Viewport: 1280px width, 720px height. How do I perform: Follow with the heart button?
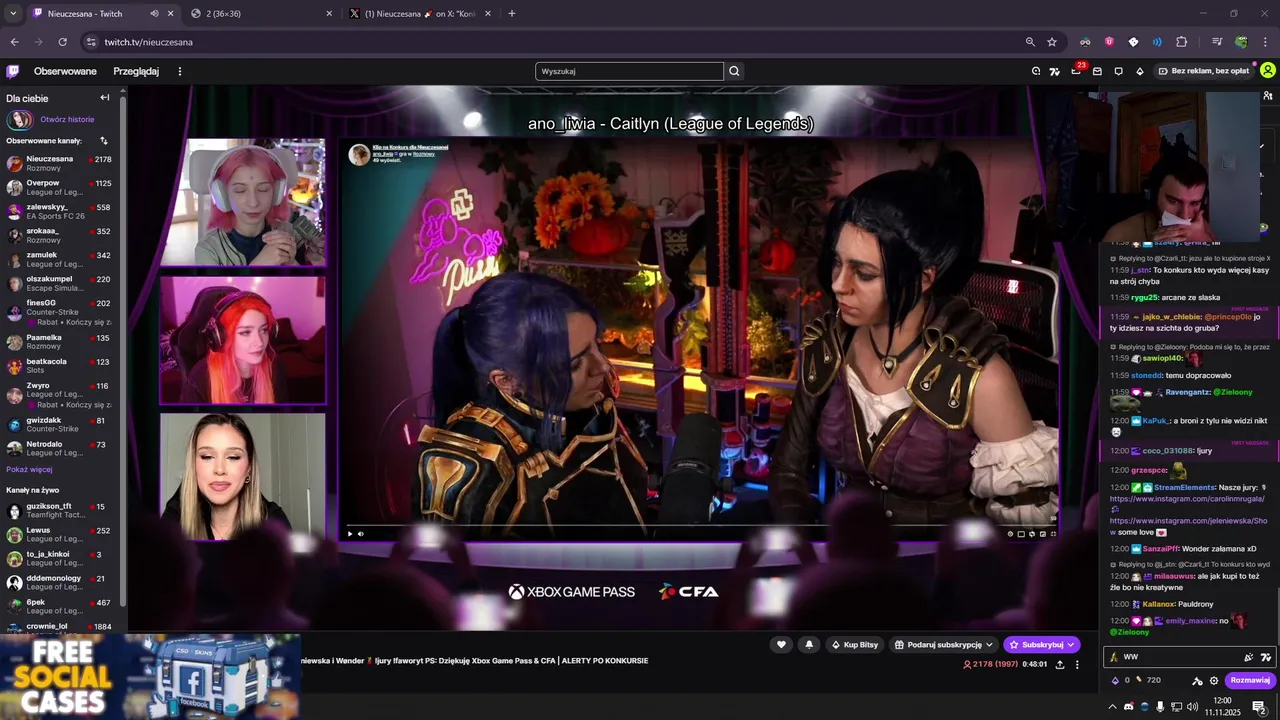click(781, 645)
